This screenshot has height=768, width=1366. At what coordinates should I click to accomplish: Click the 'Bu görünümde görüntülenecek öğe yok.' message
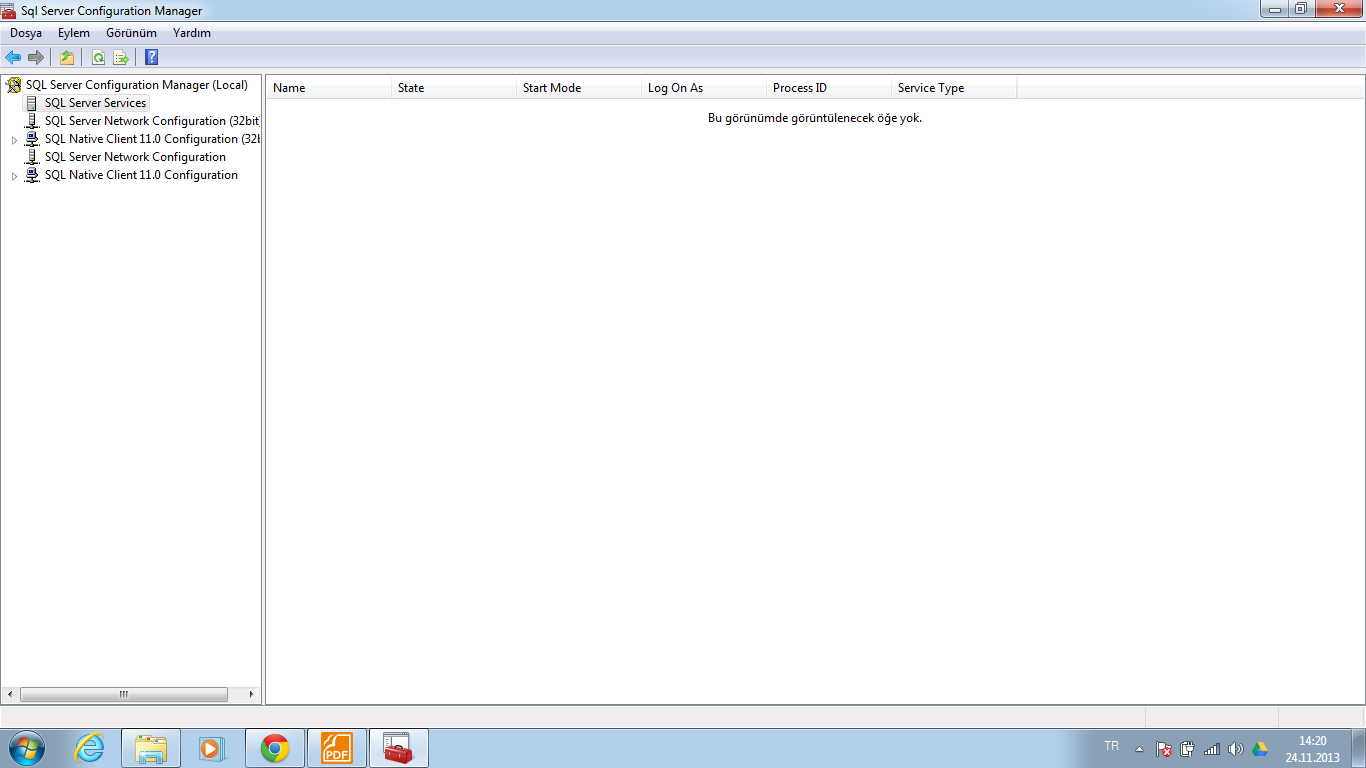coord(815,118)
